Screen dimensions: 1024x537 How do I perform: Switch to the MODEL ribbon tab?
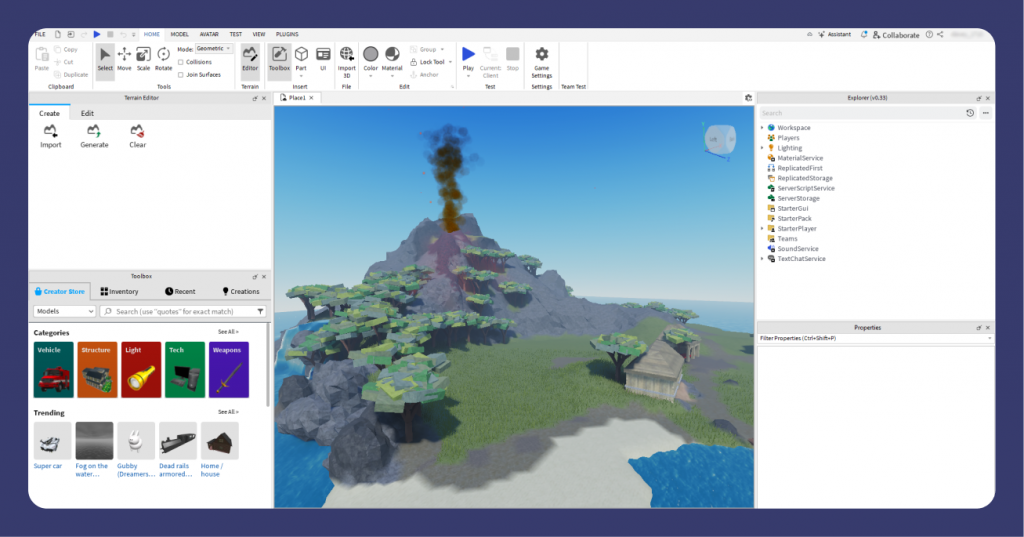179,34
